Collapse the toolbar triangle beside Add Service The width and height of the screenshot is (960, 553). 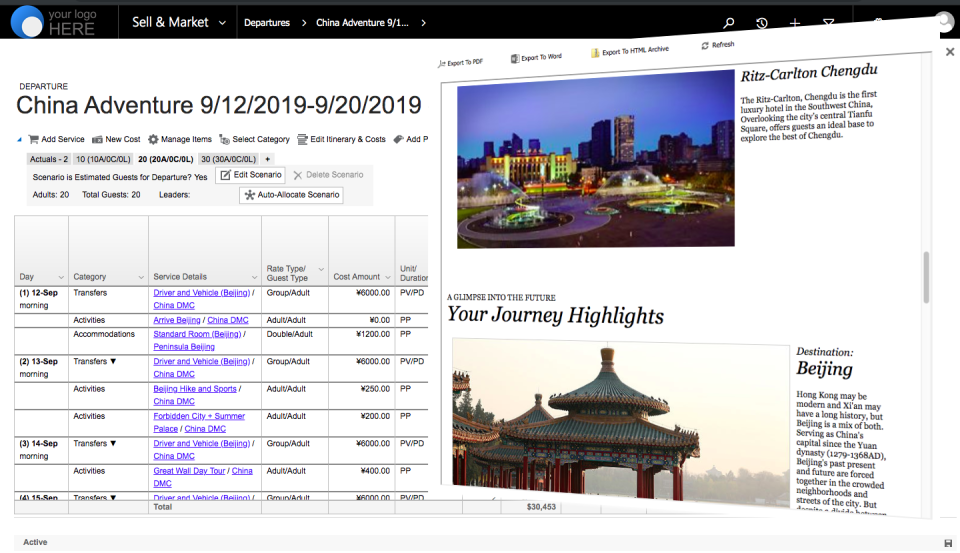19,140
